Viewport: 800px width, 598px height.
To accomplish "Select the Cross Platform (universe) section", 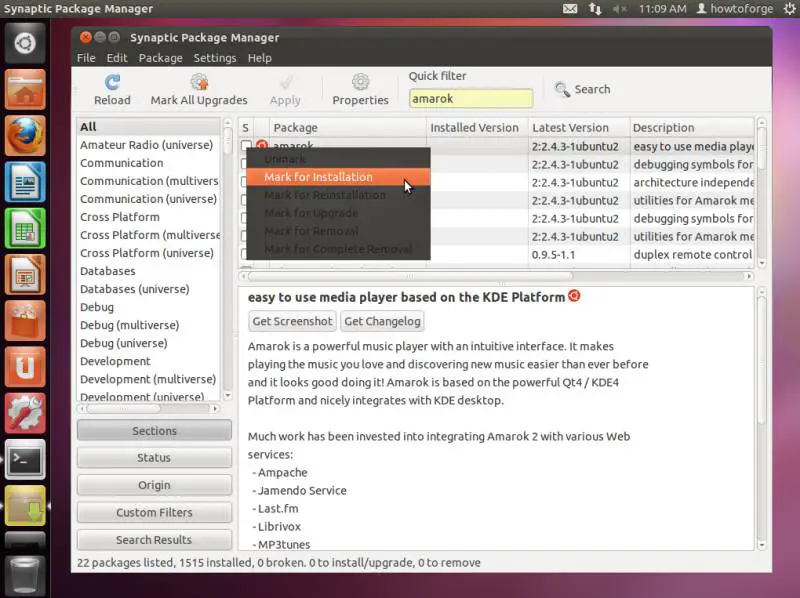I will 148,253.
